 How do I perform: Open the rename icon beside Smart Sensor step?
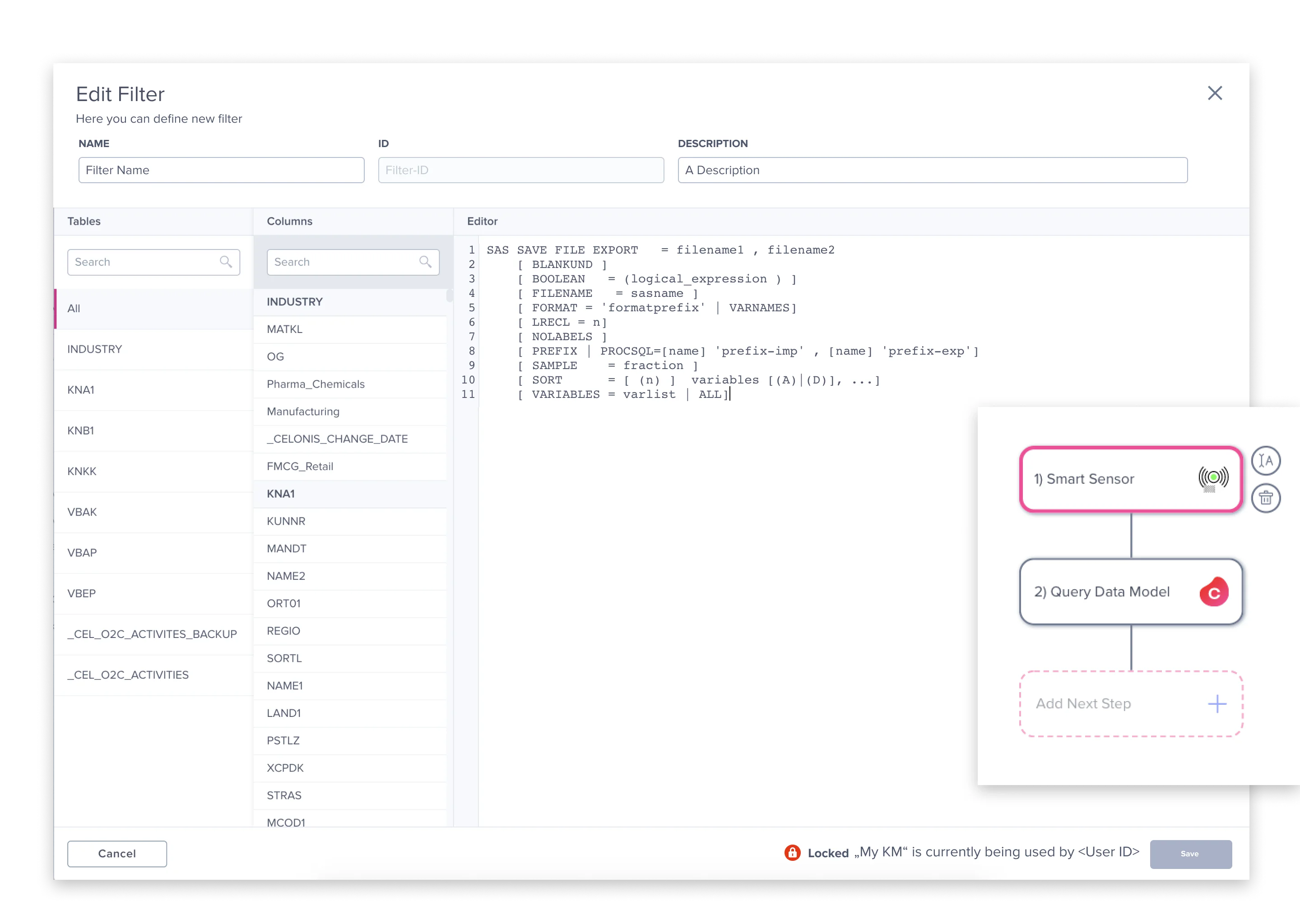[1267, 461]
